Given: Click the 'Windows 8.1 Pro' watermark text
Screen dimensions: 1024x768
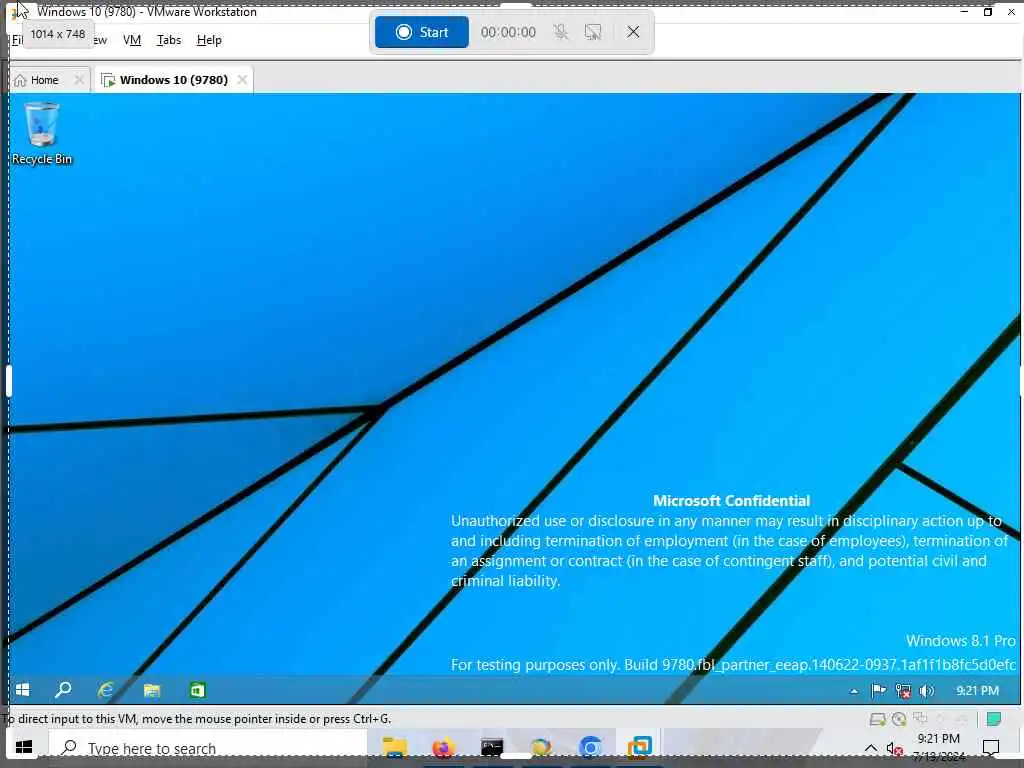Looking at the screenshot, I should pos(960,641).
